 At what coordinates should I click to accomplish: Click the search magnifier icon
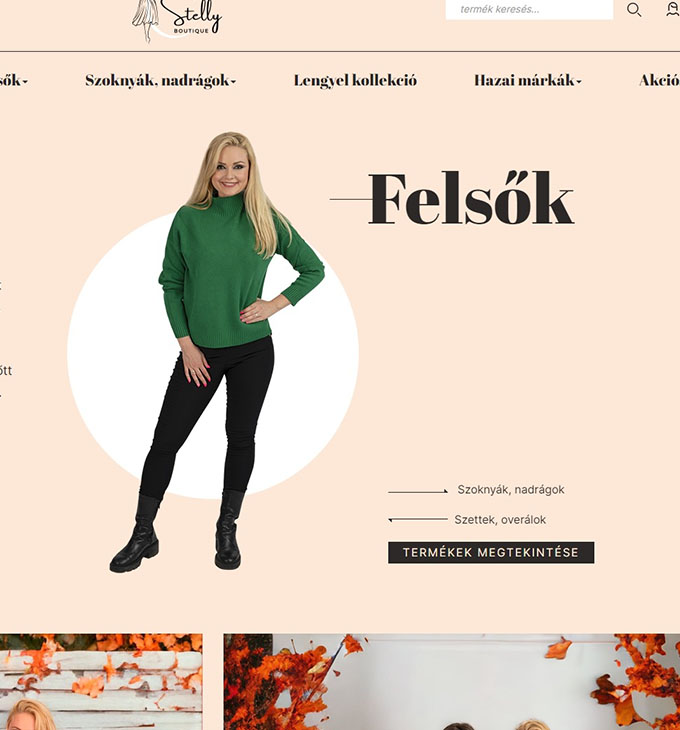point(634,9)
